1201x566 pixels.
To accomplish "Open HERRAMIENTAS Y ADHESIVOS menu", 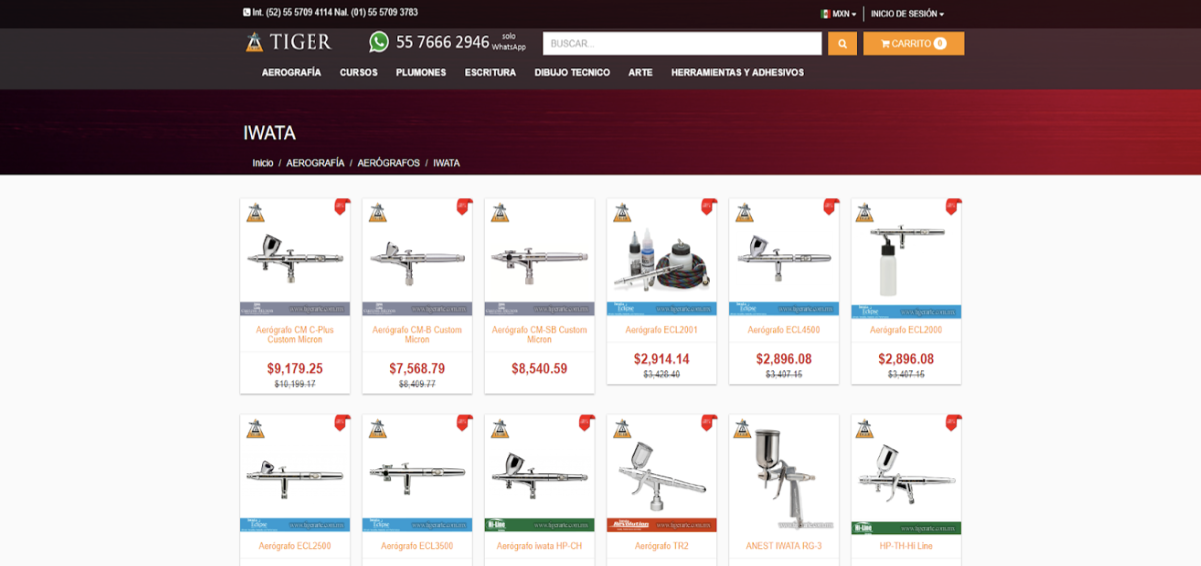I will (737, 72).
